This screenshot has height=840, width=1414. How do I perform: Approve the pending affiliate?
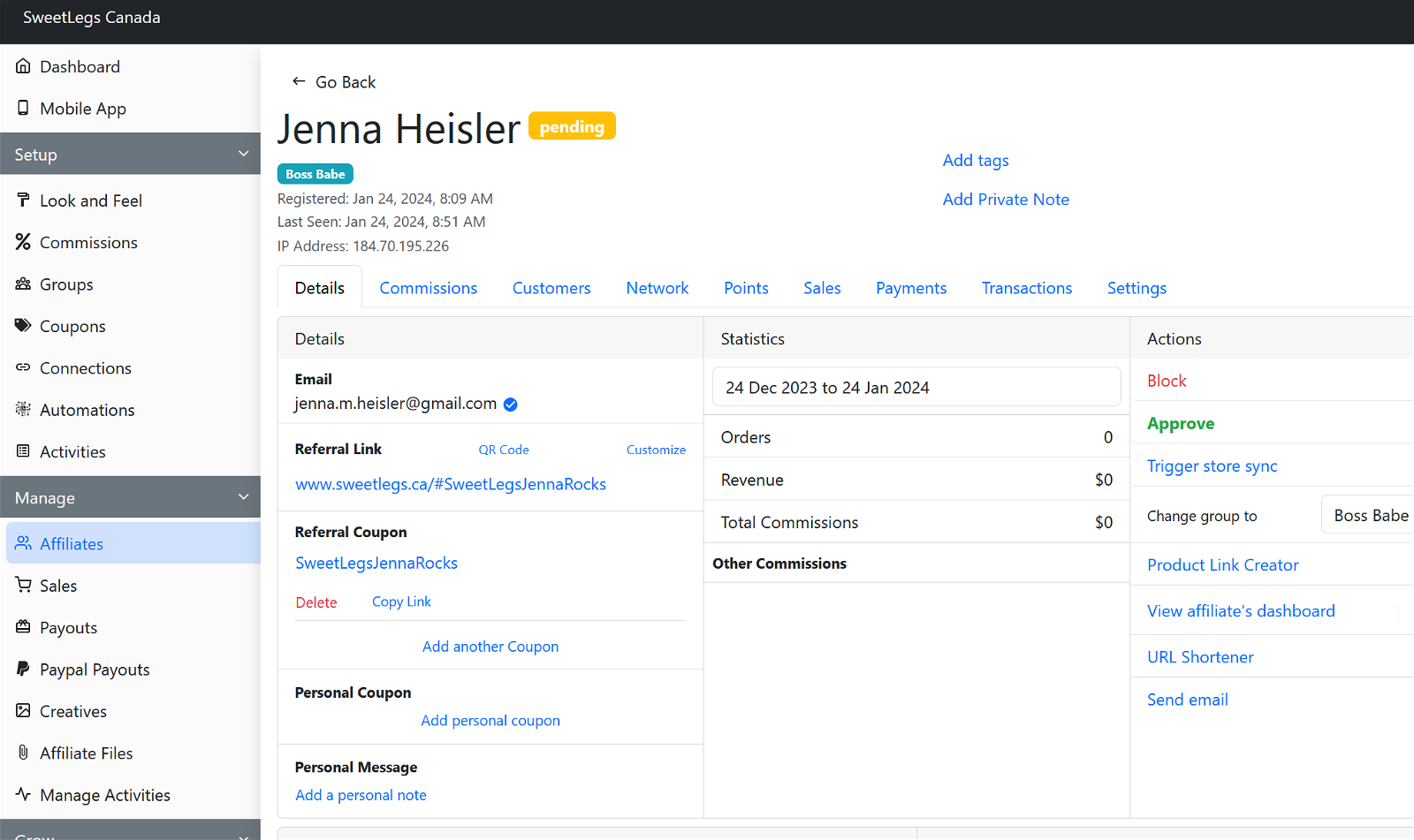(x=1180, y=423)
